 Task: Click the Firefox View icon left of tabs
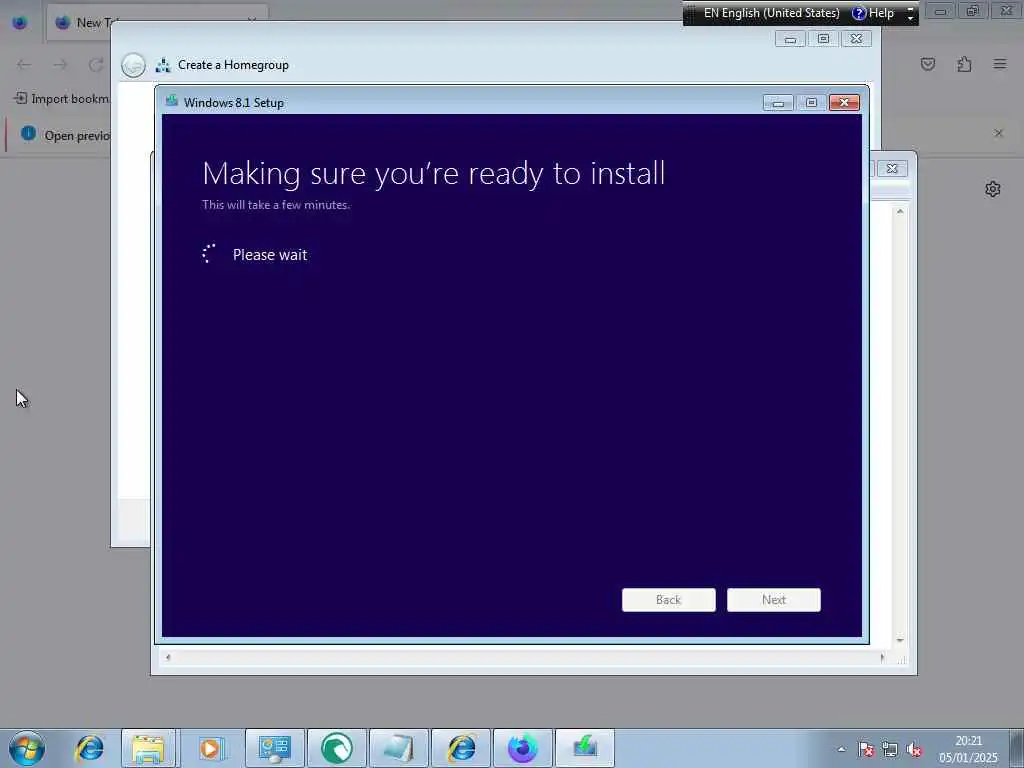pos(20,23)
